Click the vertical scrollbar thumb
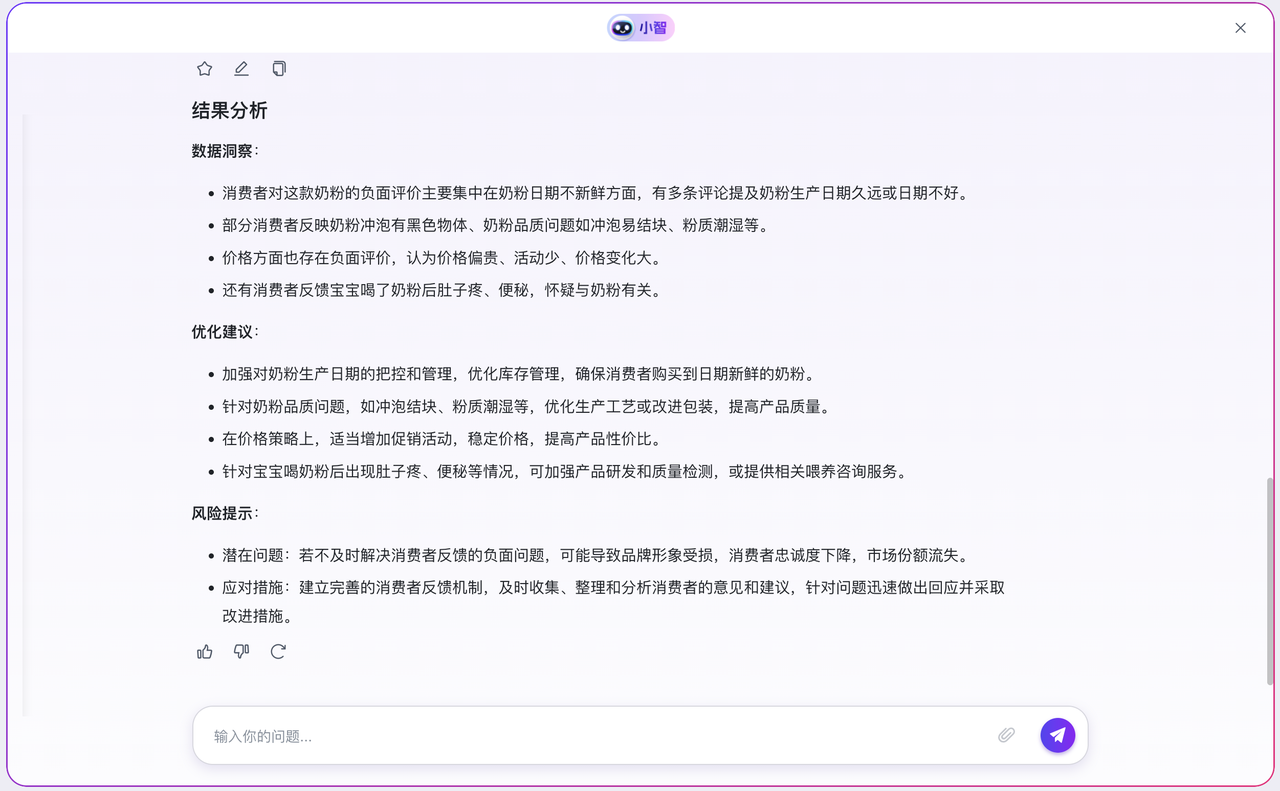 1270,580
